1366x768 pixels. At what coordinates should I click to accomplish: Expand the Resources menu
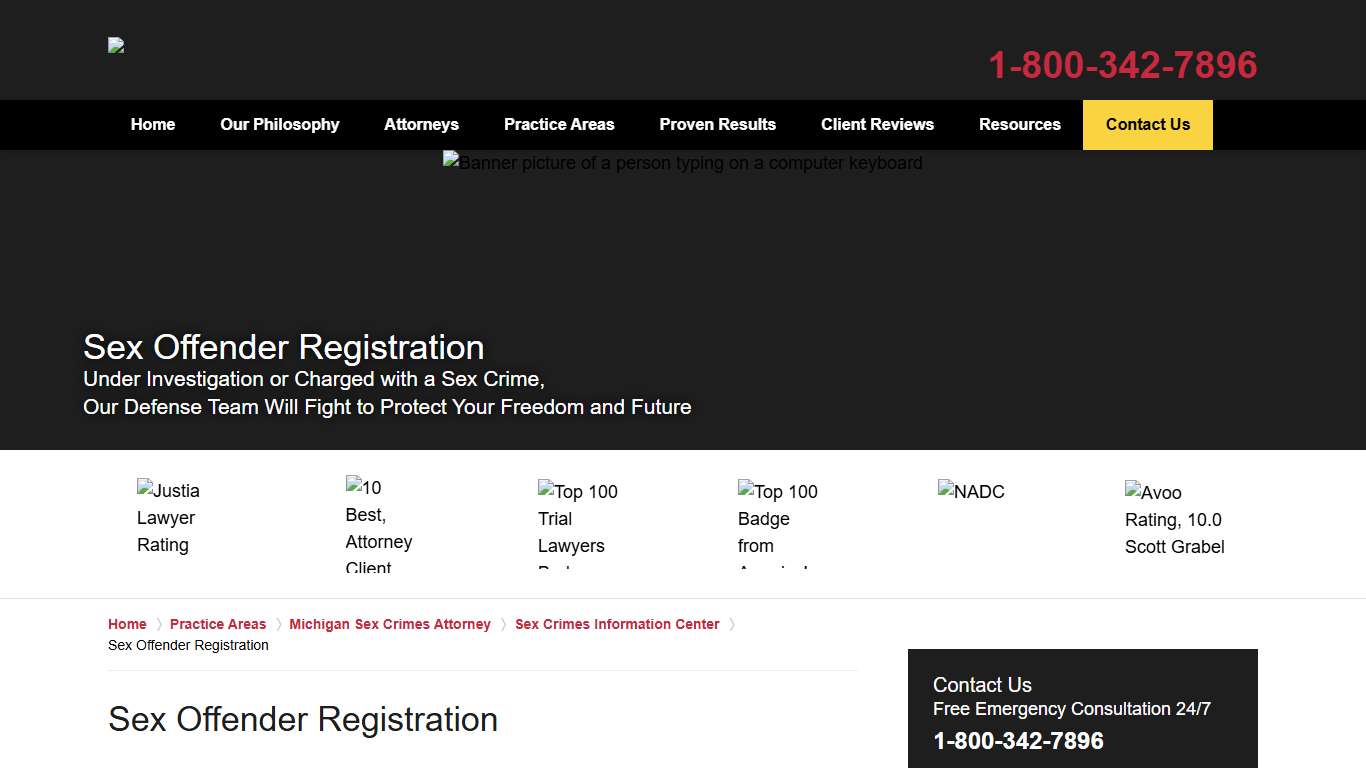pos(1019,124)
